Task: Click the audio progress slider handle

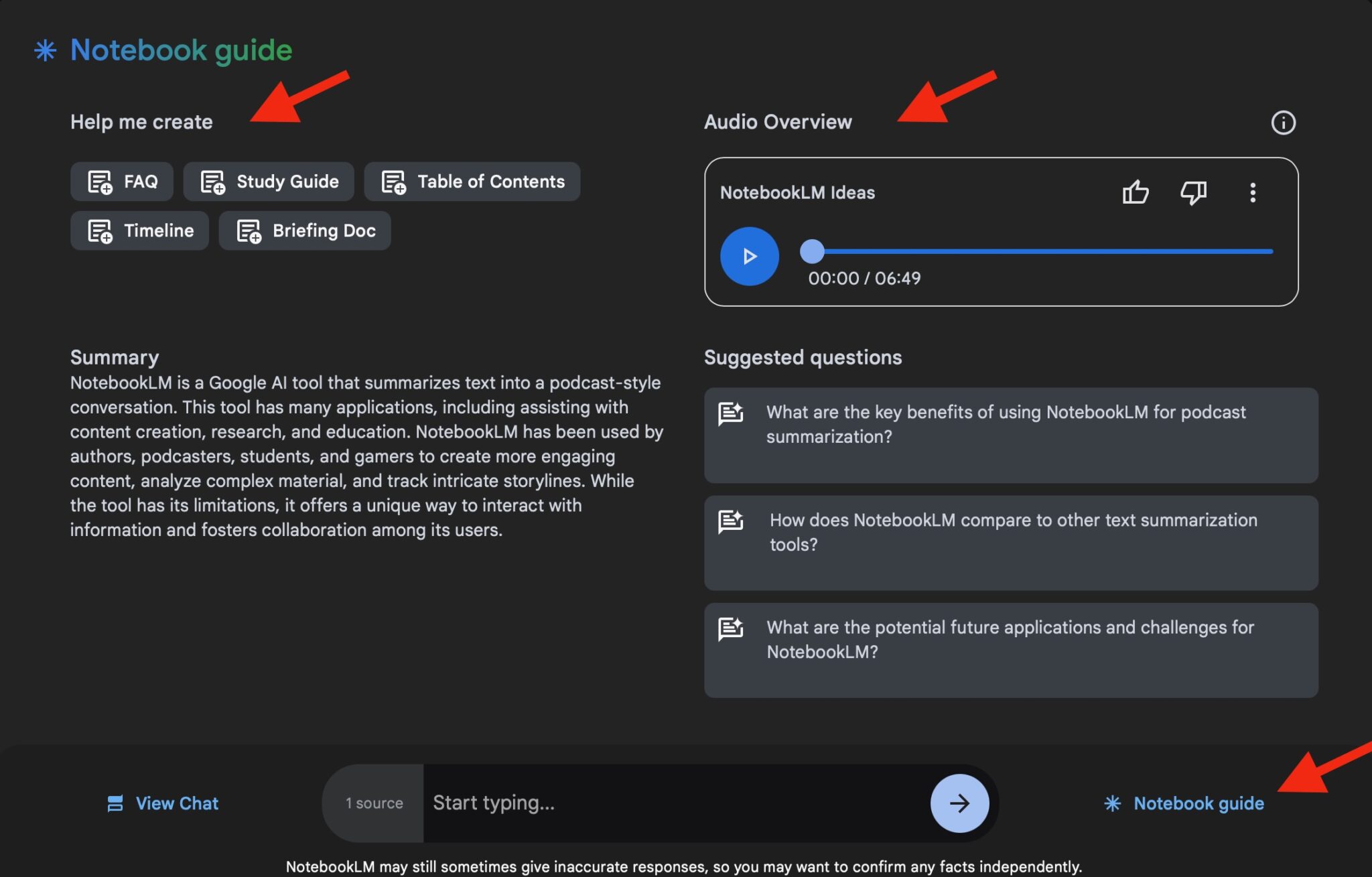Action: pos(812,251)
